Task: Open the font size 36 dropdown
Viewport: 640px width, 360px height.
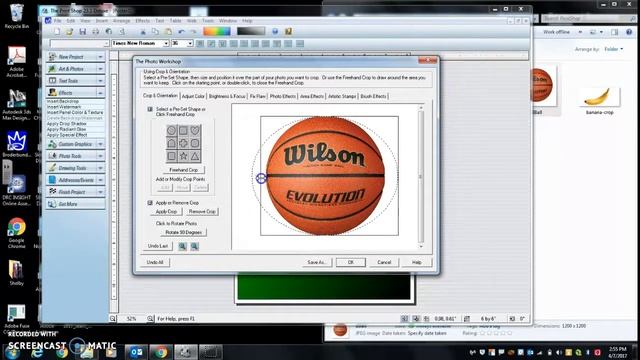Action: pyautogui.click(x=190, y=43)
